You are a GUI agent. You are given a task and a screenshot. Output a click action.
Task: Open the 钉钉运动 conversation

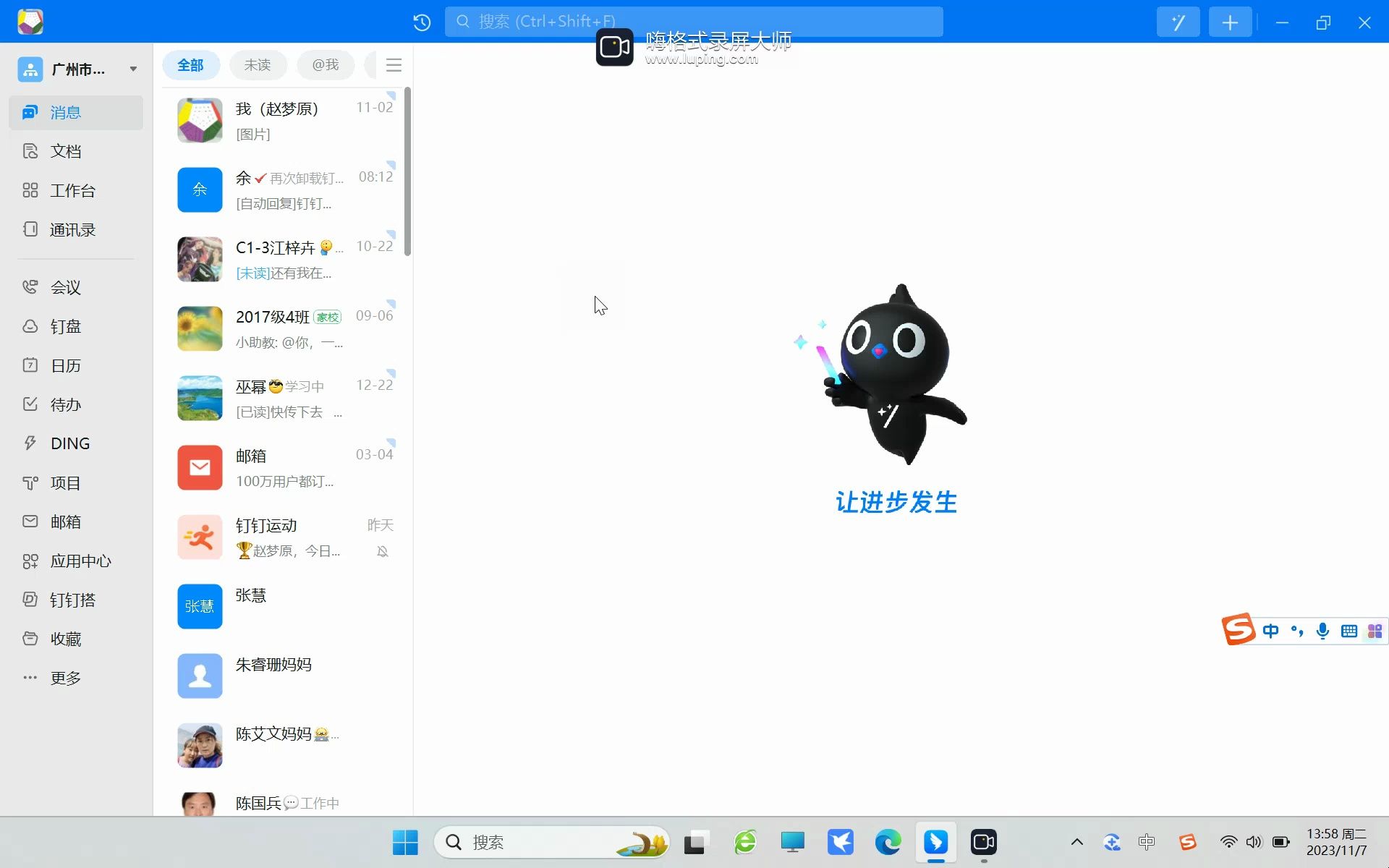click(x=284, y=537)
